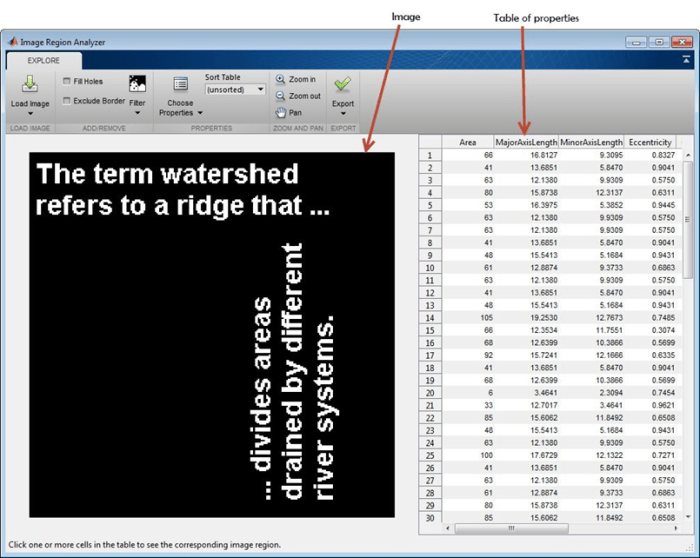Click table vertical scrollbar up arrow

pyautogui.click(x=688, y=155)
